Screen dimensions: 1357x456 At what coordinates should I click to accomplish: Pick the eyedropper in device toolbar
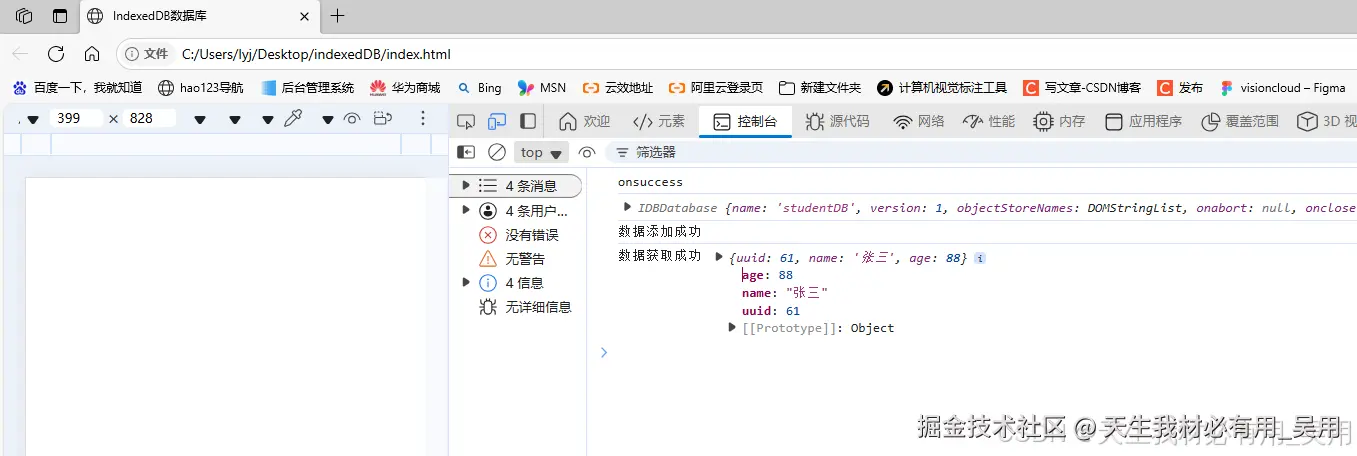pos(293,118)
